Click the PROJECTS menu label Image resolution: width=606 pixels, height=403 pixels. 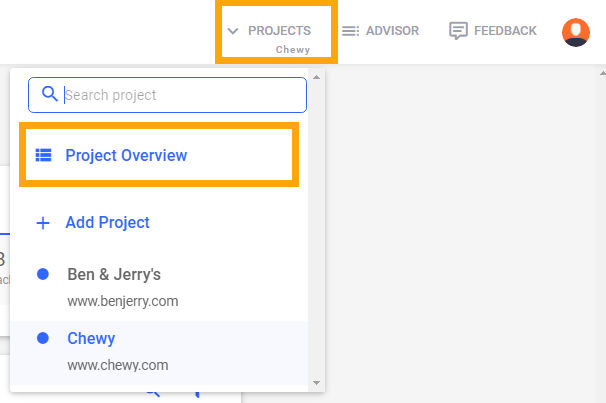tap(279, 31)
